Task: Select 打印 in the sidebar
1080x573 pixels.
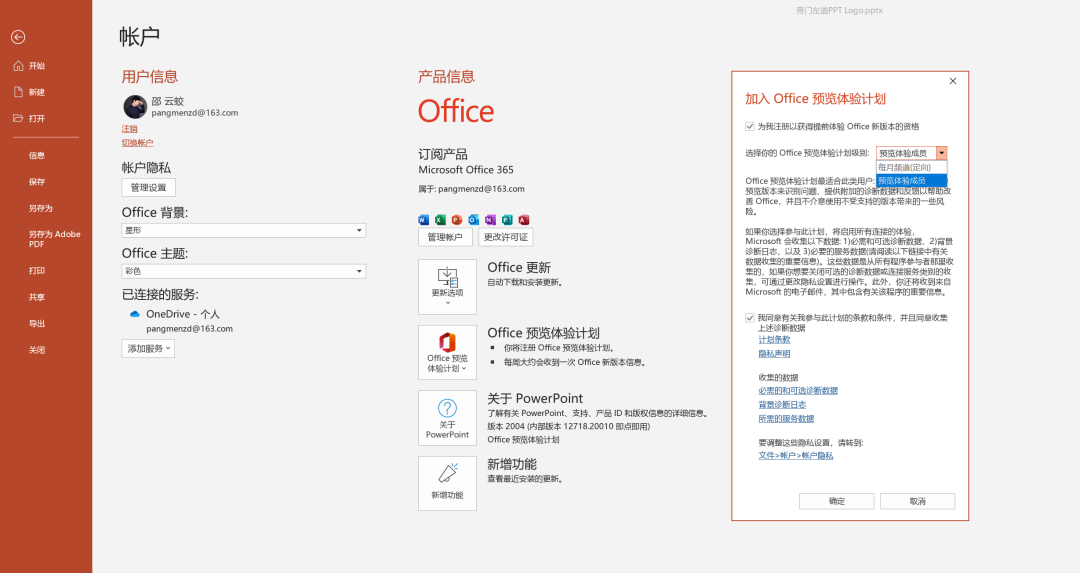Action: [x=37, y=271]
